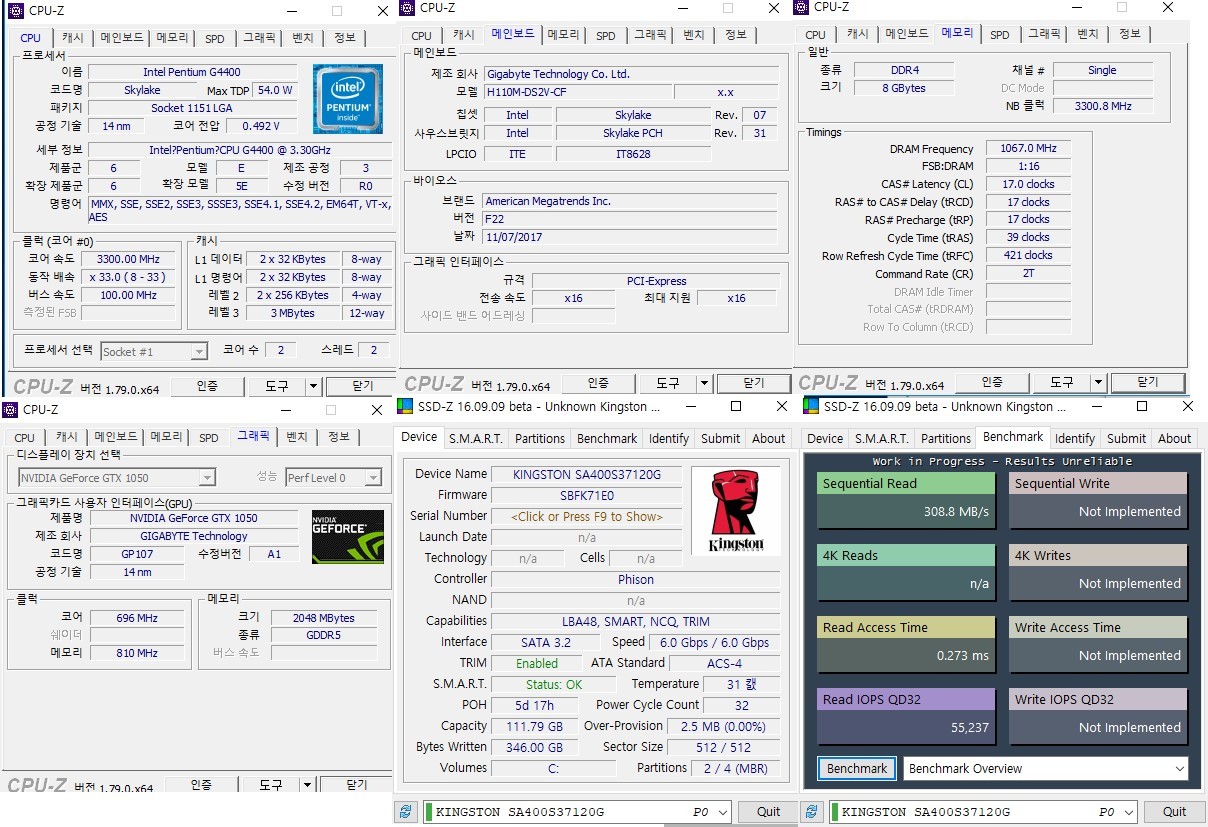
Task: Click the Intel Pentium logo in CPU tab
Action: click(347, 98)
